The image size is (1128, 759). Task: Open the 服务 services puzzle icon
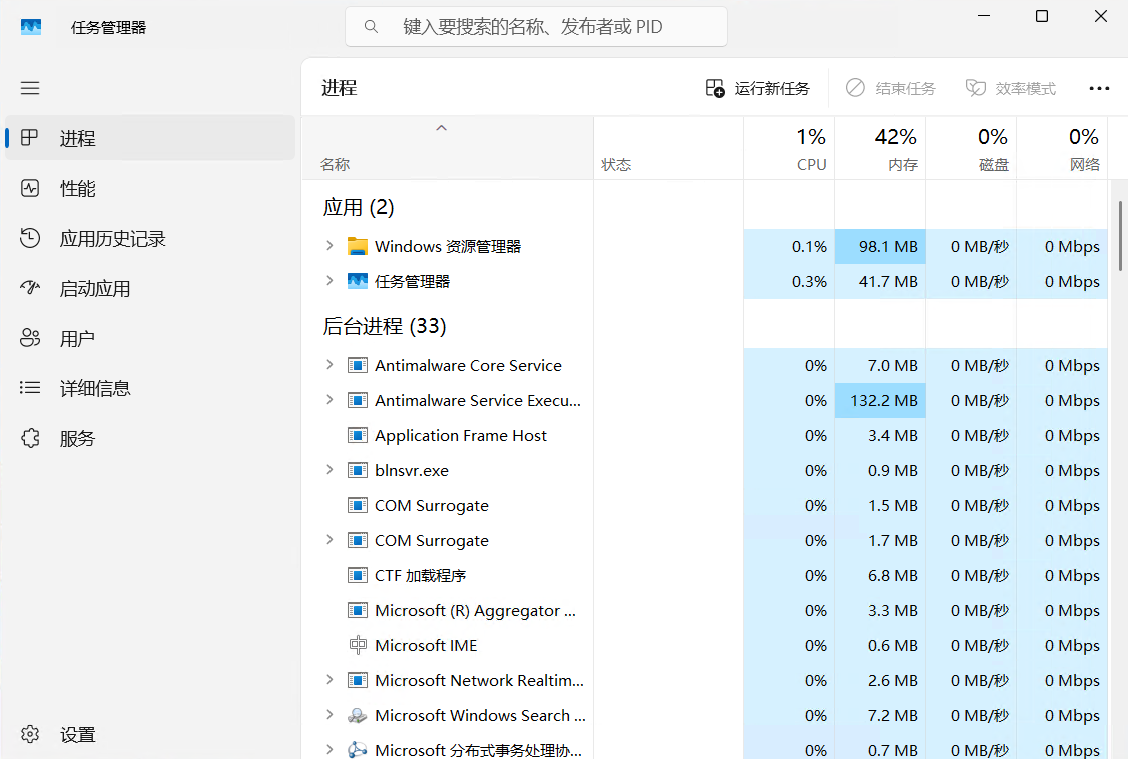(30, 438)
